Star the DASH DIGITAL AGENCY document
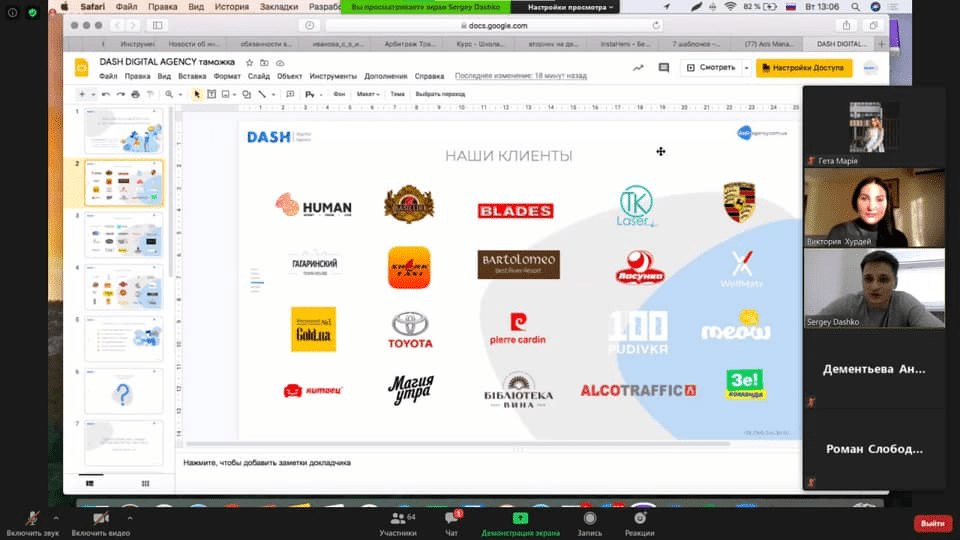The height and width of the screenshot is (540, 960). [249, 62]
